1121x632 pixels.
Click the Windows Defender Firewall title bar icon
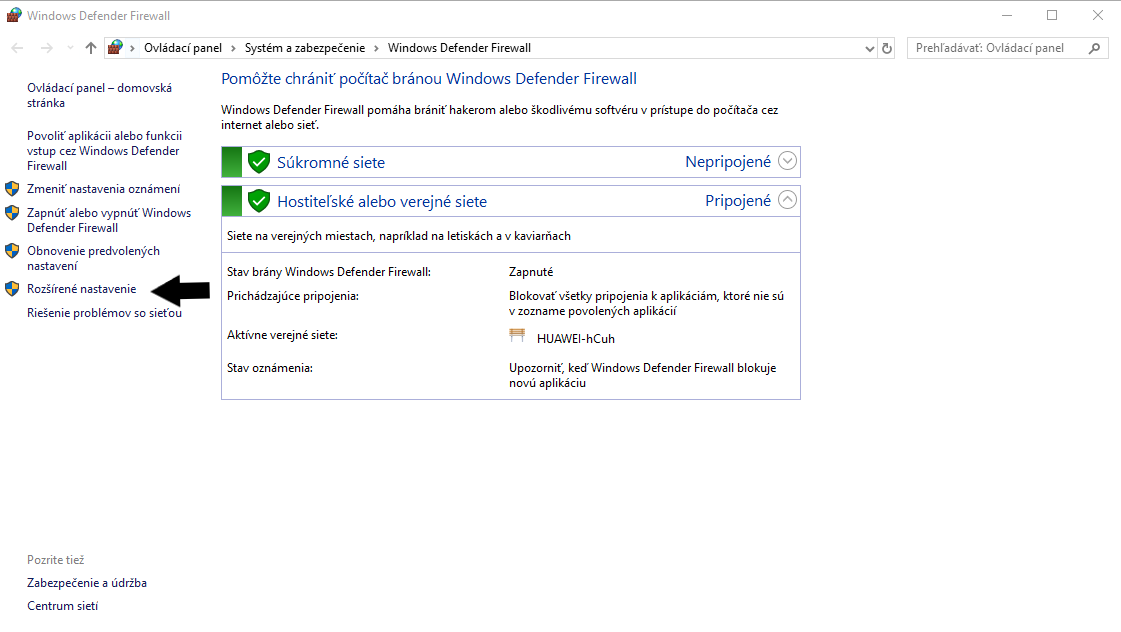(x=14, y=15)
